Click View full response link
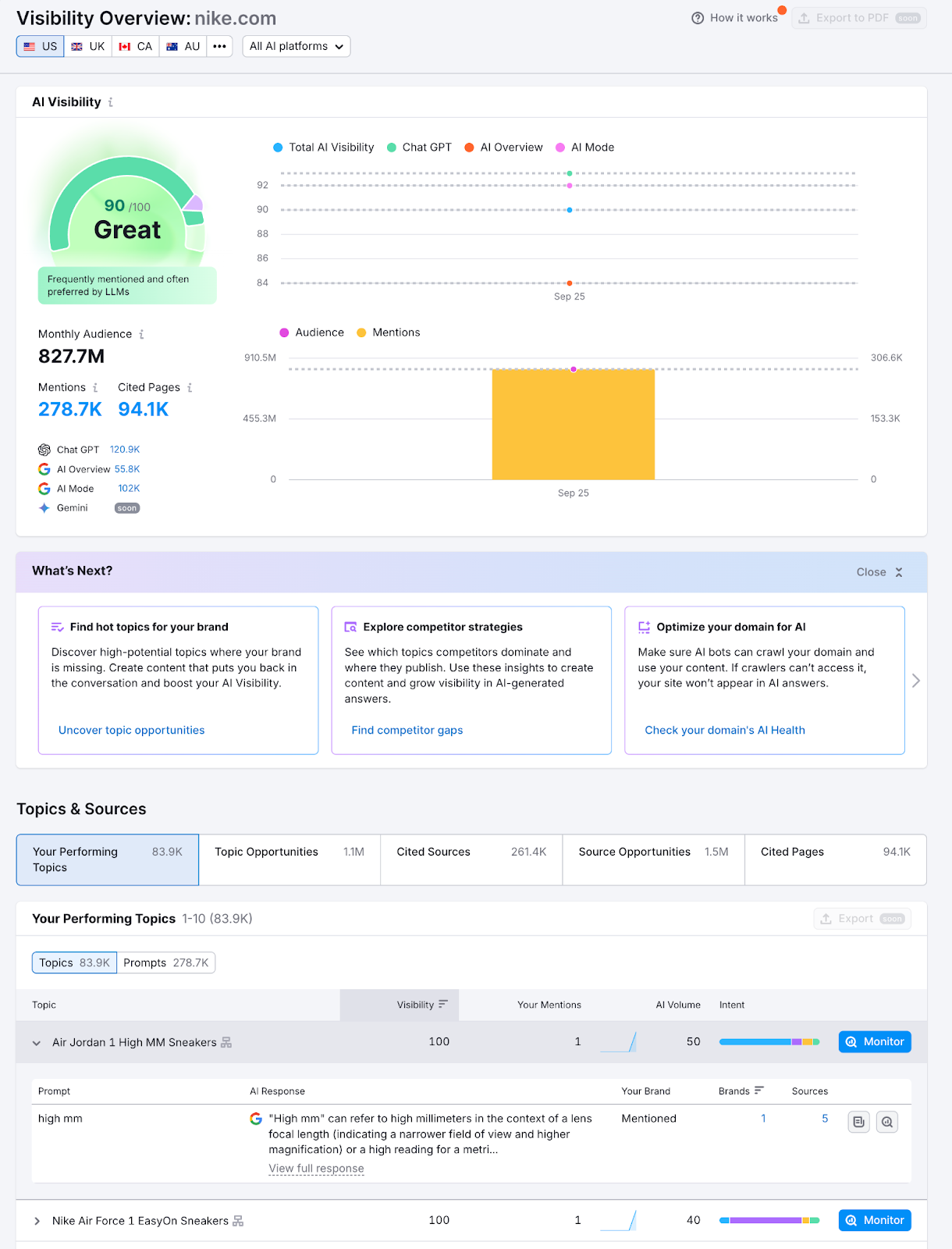 316,1169
